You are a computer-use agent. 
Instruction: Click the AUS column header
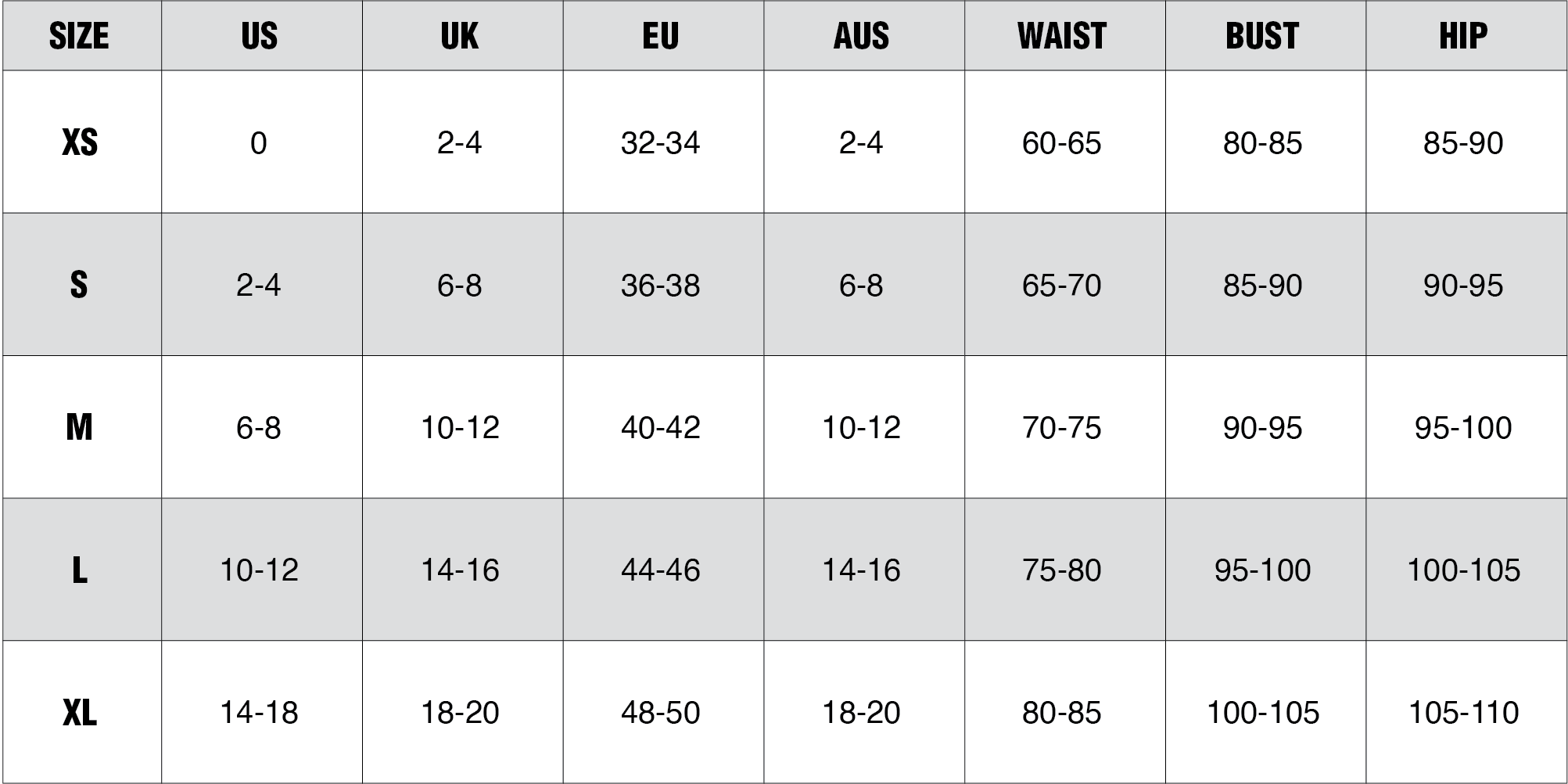click(x=861, y=36)
